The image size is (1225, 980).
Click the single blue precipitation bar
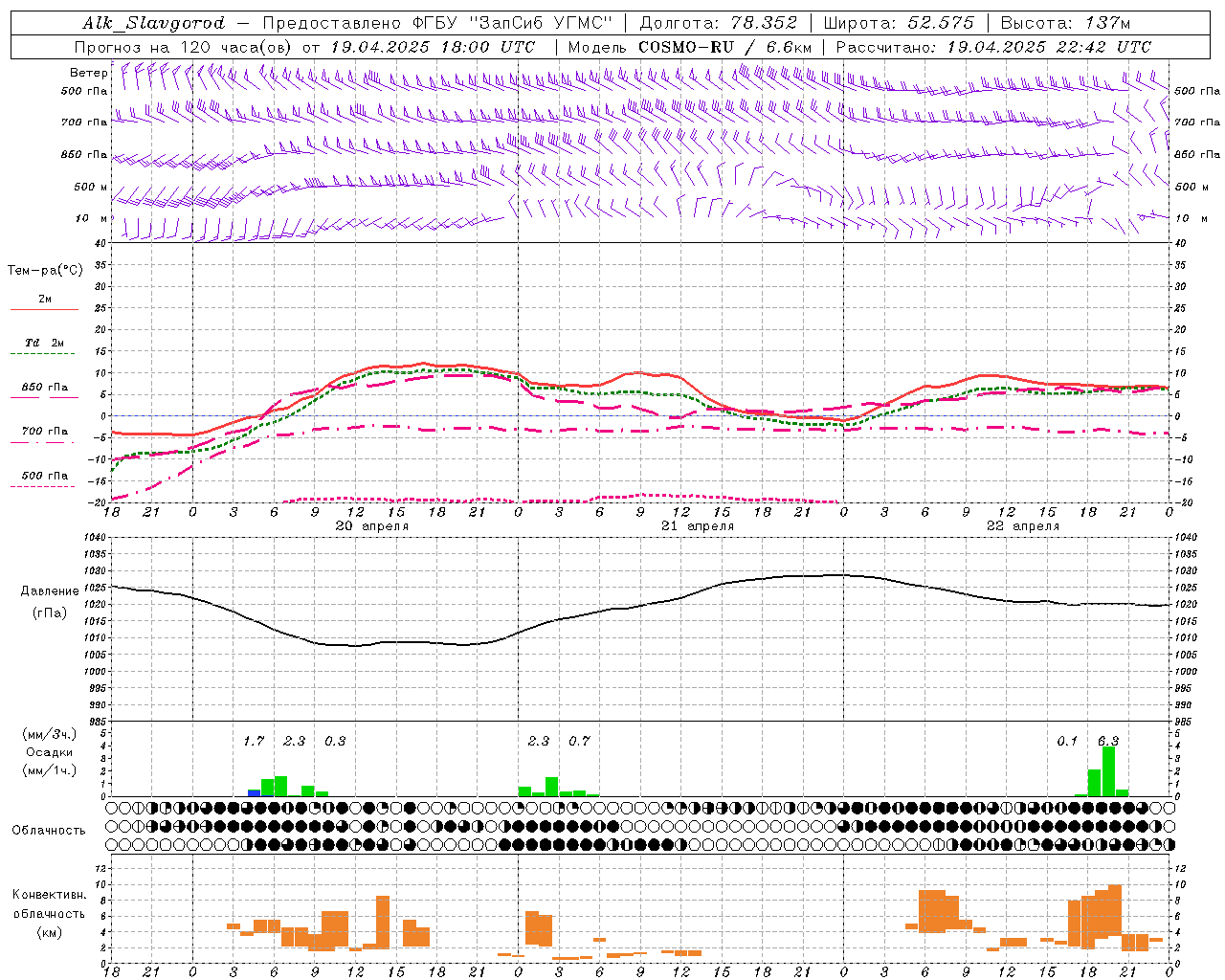tap(254, 792)
